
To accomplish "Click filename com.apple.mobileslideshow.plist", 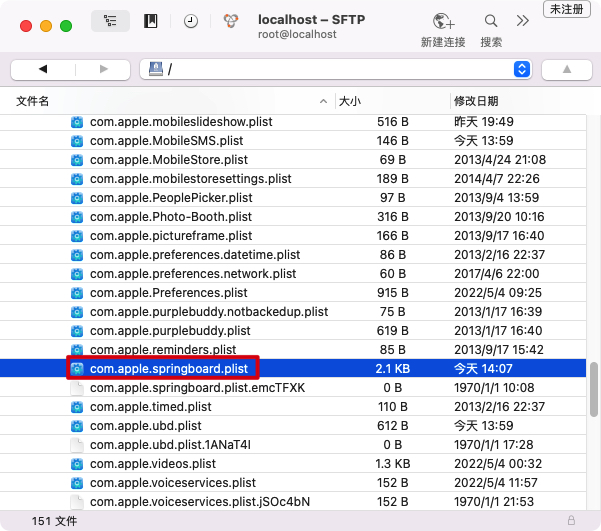I will click(181, 122).
